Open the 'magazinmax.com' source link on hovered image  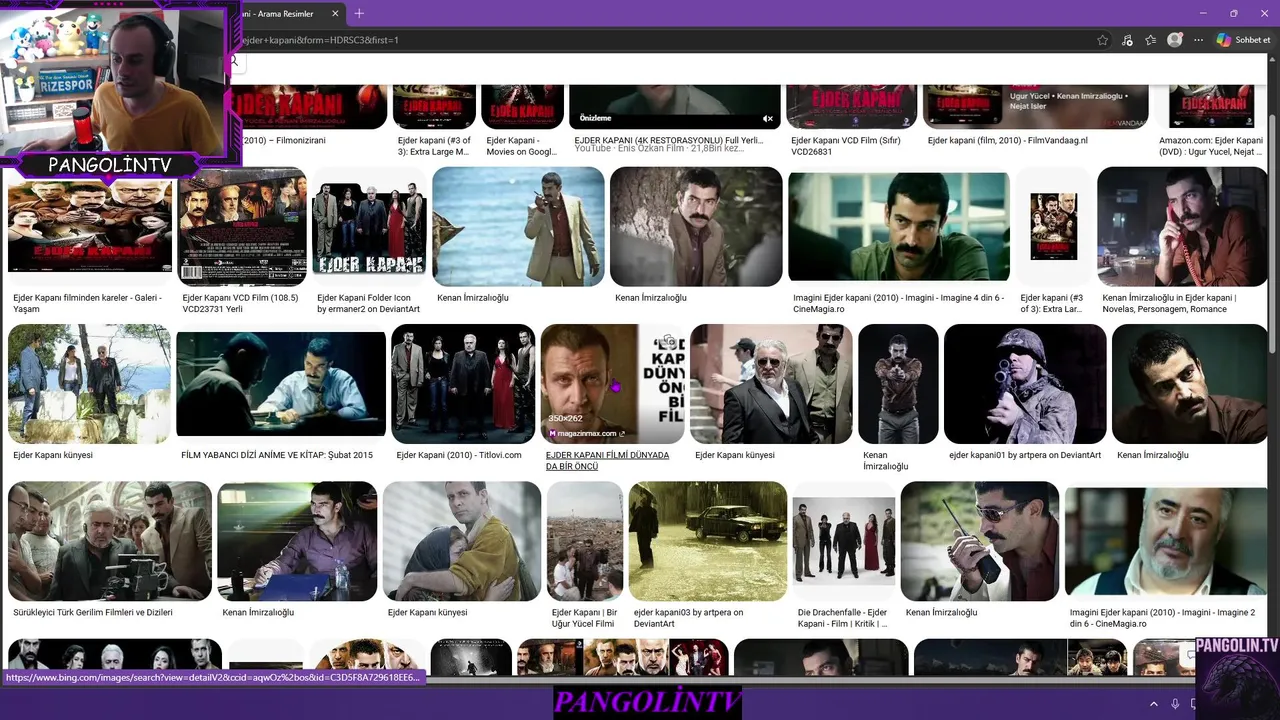[x=586, y=433]
